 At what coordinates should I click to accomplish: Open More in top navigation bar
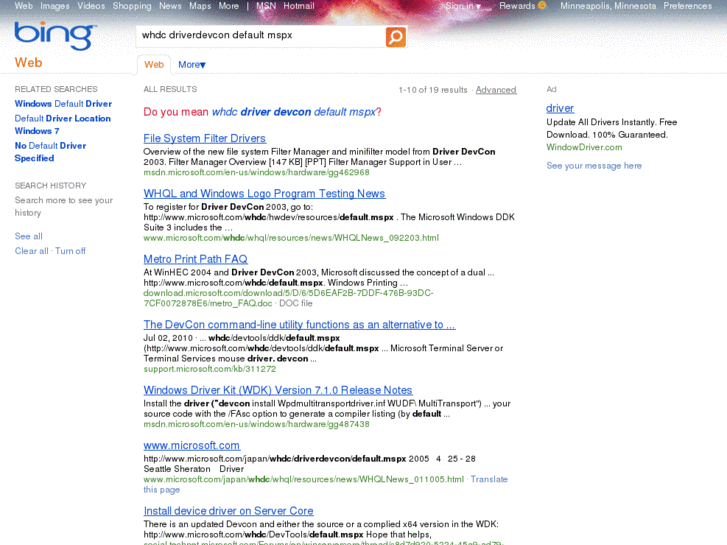tap(229, 6)
